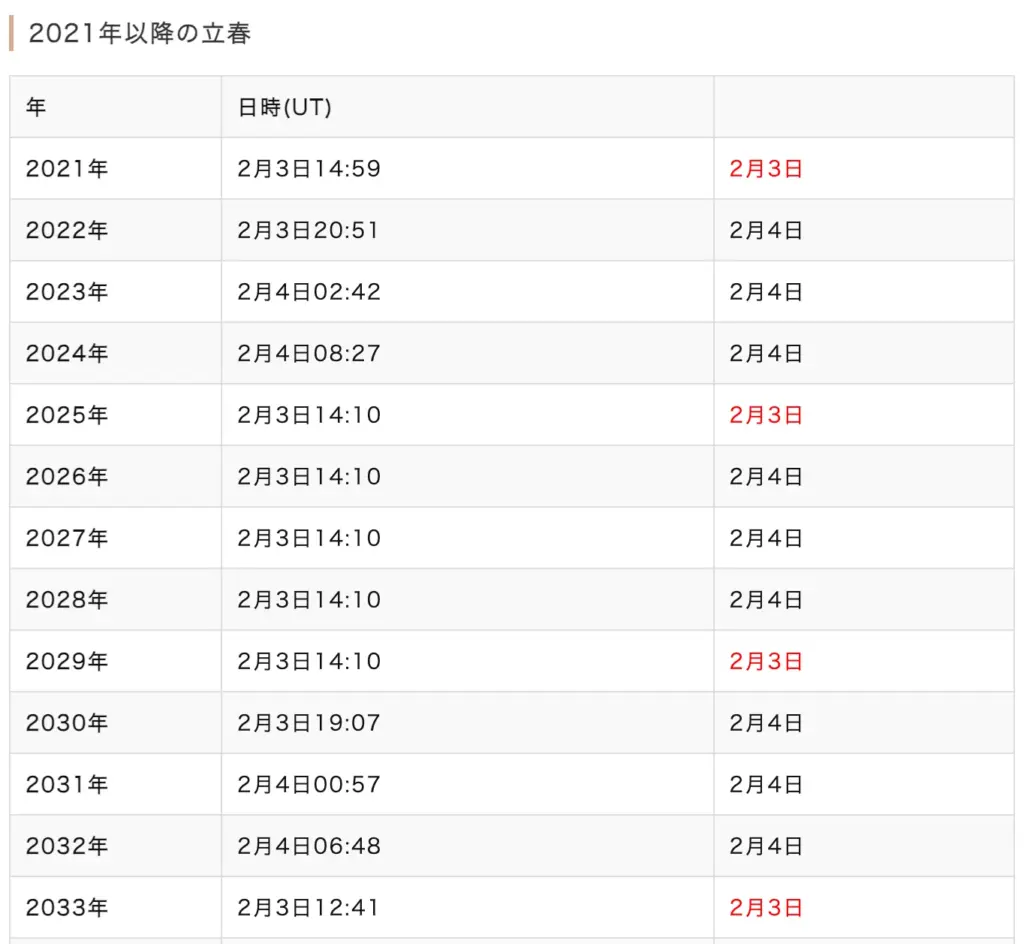Viewport: 1024px width, 944px height.
Task: Click the 2月4日 date in the 2027年 row
Action: pos(766,539)
